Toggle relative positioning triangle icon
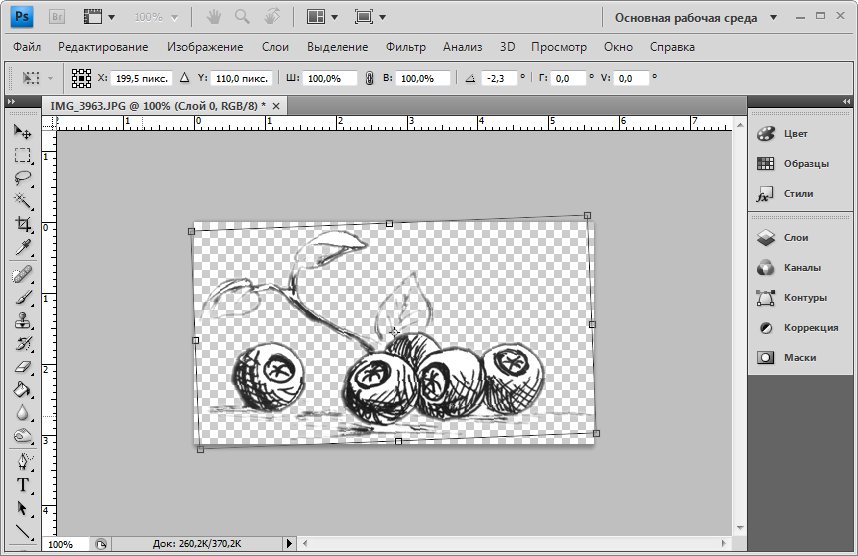This screenshot has width=858, height=556. click(184, 78)
